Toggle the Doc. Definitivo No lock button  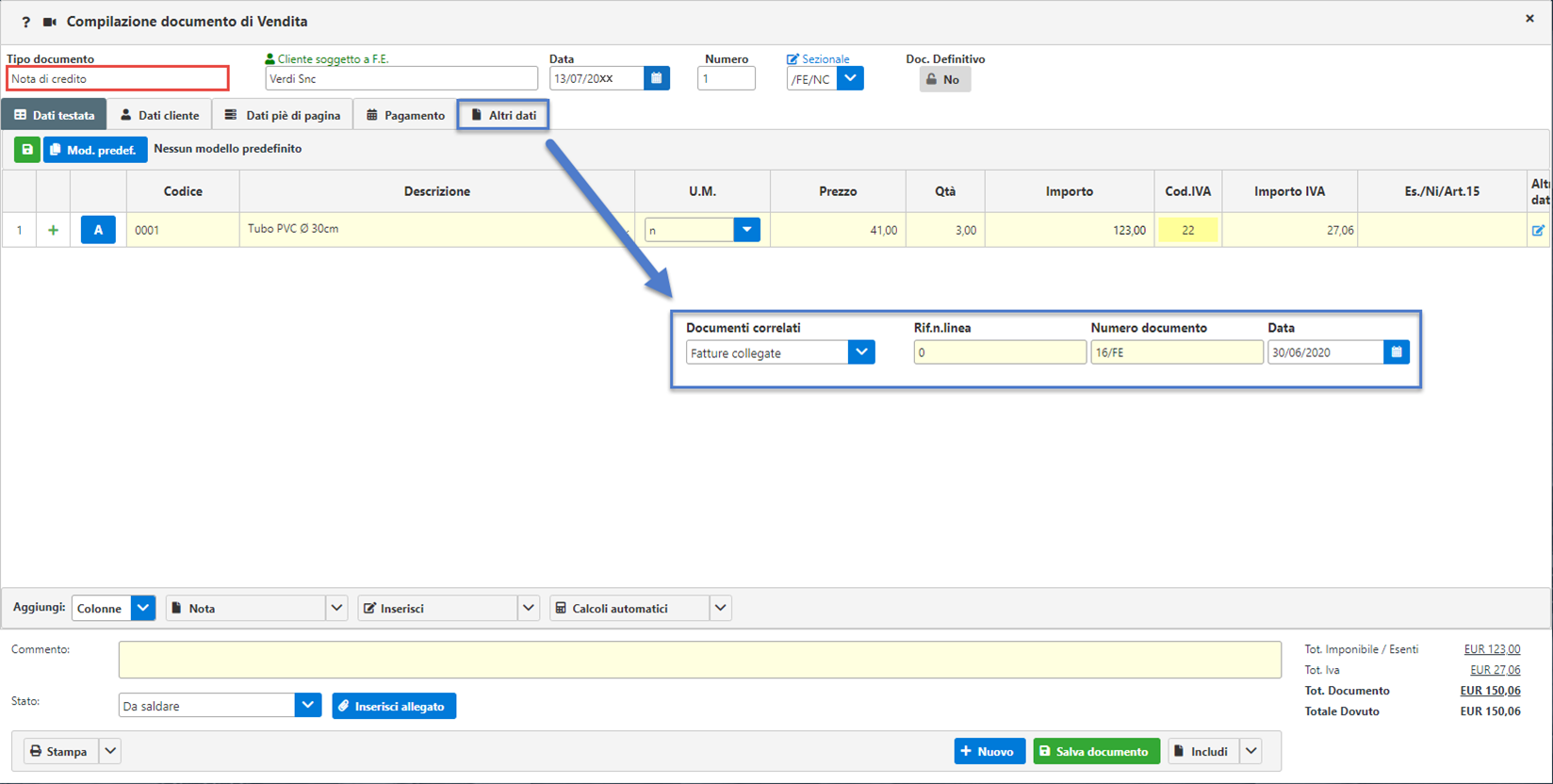point(944,80)
